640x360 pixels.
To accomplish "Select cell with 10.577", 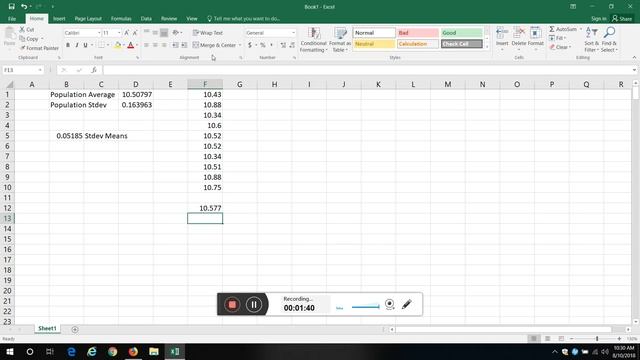I will [x=205, y=208].
